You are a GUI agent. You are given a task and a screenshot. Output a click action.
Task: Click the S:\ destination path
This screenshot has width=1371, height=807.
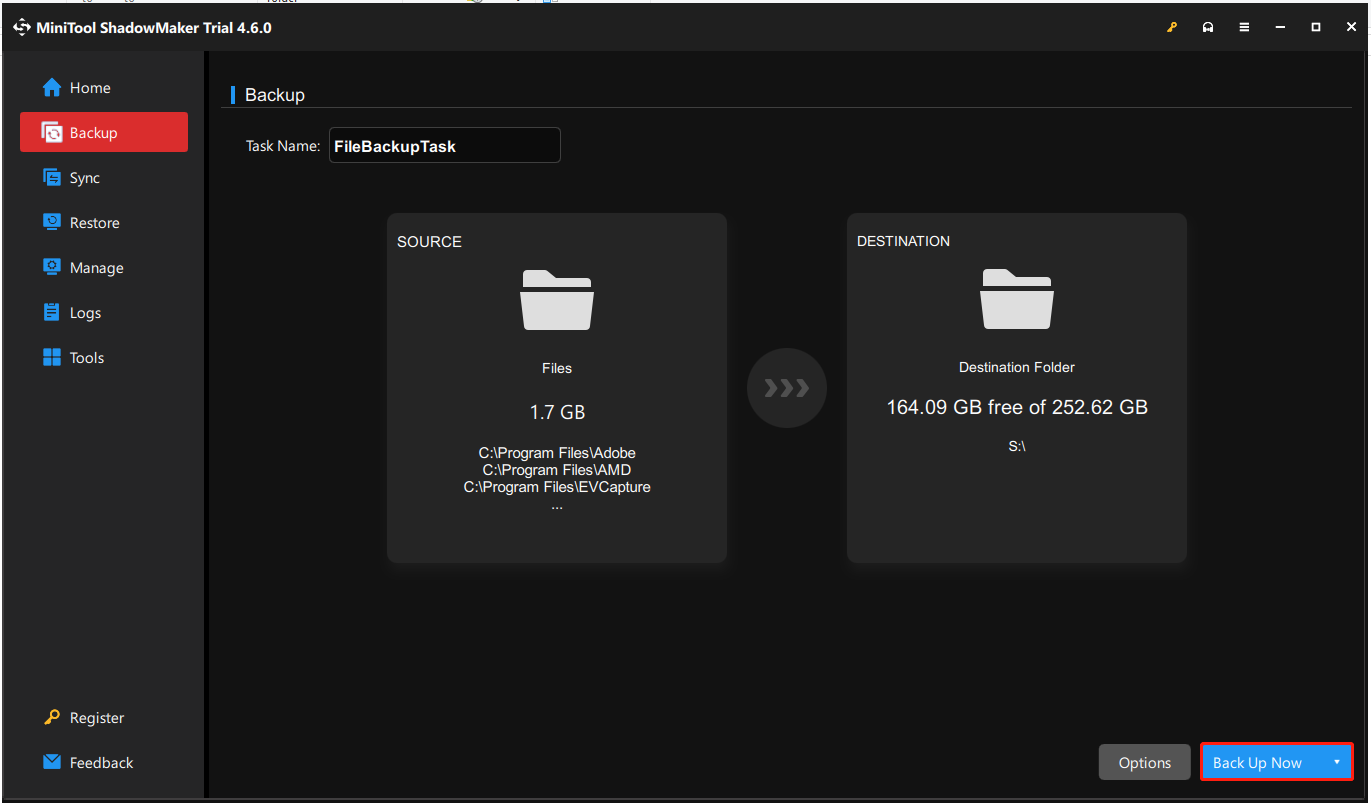pyautogui.click(x=1017, y=446)
